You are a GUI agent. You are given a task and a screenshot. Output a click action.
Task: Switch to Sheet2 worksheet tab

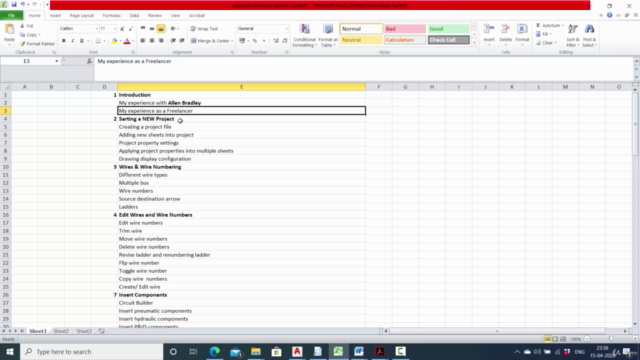(x=61, y=331)
